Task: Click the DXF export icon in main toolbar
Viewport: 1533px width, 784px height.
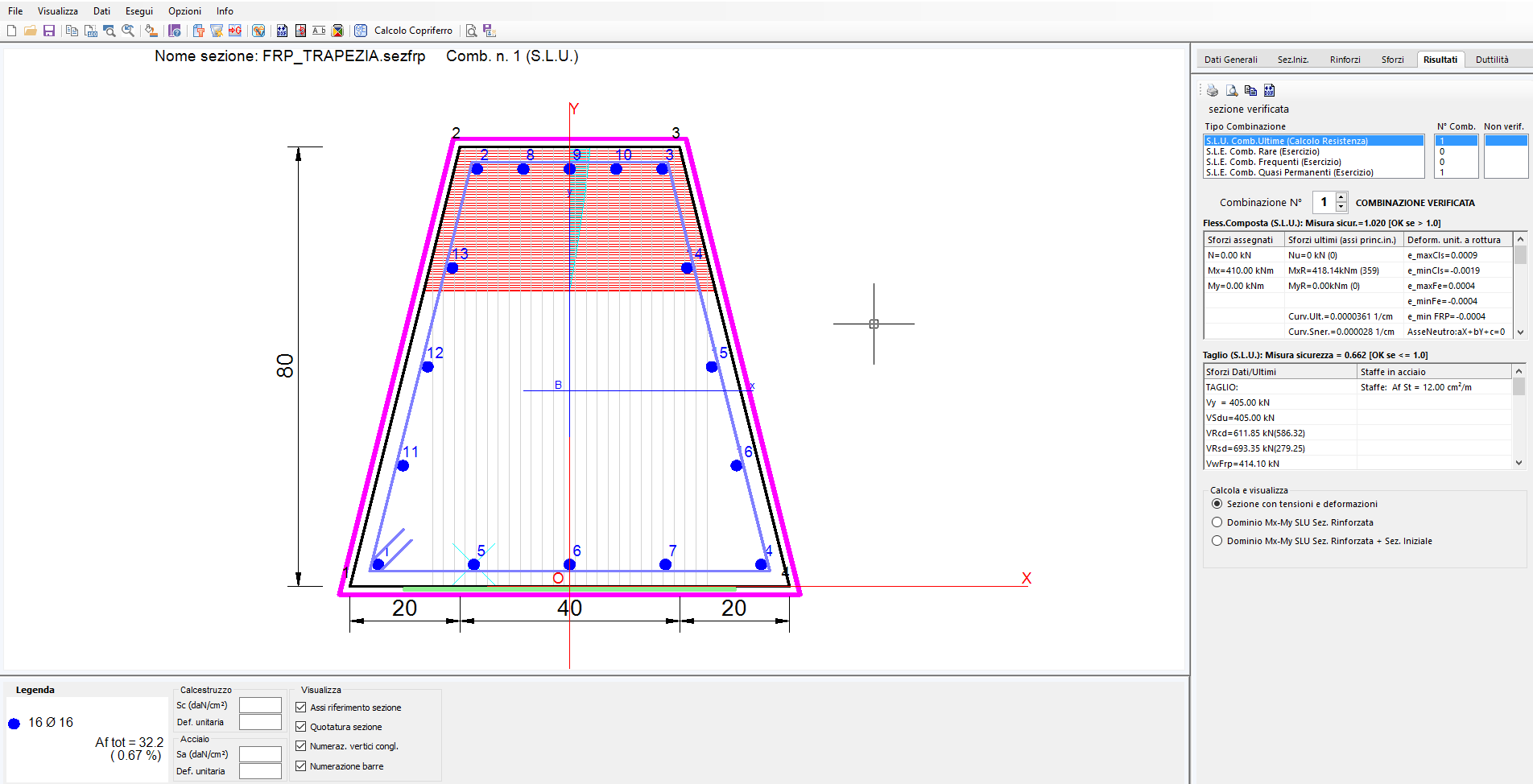Action: [x=282, y=31]
